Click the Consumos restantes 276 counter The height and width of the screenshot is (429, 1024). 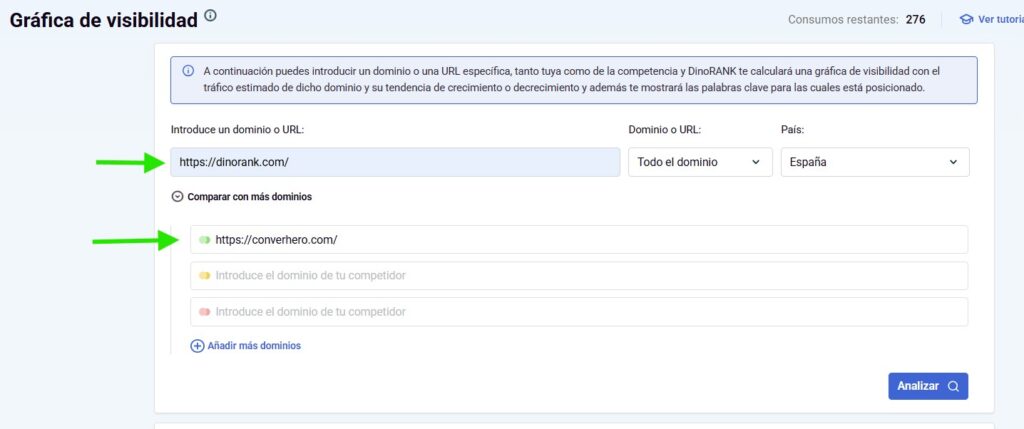pos(856,20)
